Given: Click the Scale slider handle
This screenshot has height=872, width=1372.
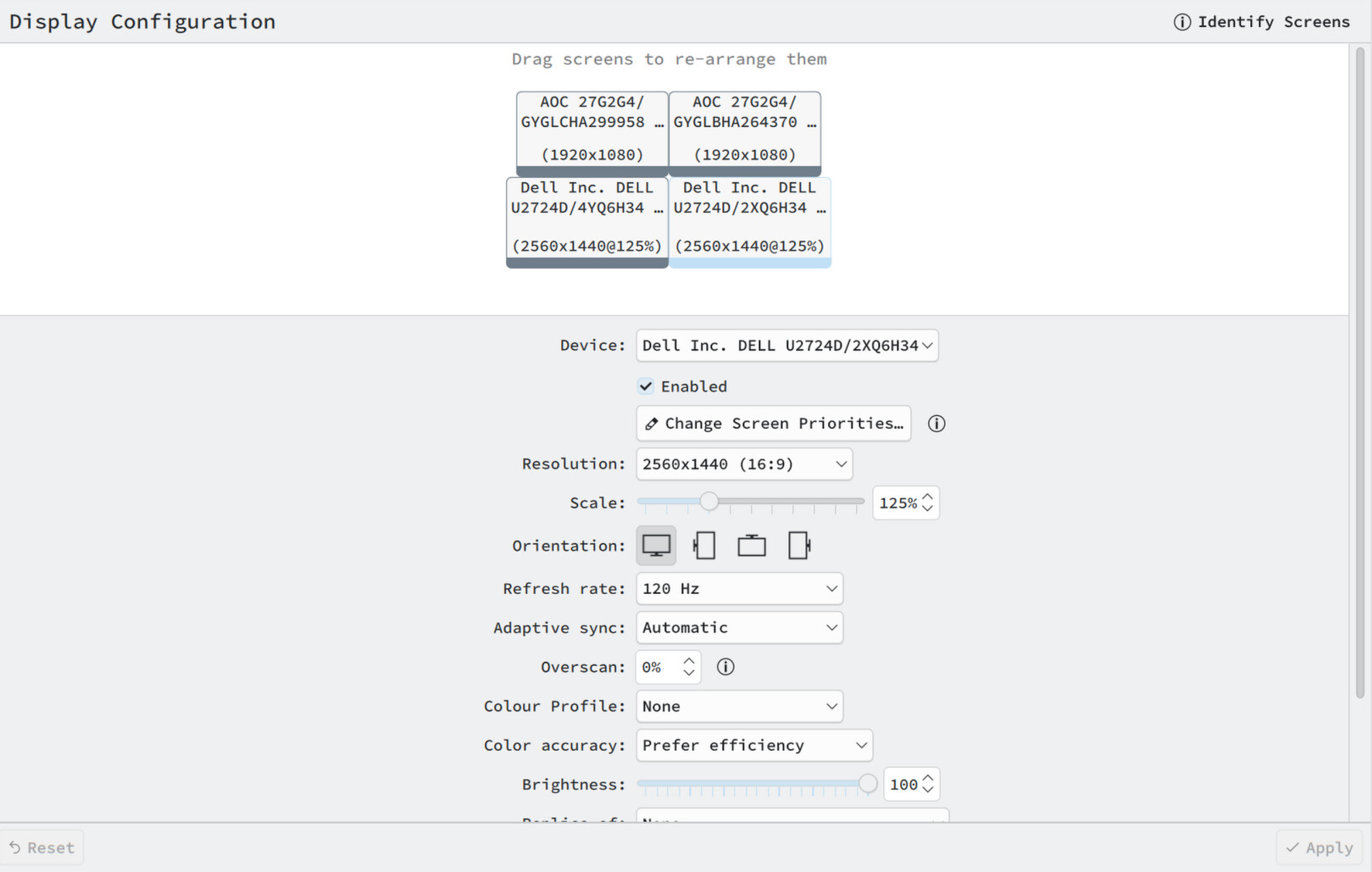Looking at the screenshot, I should pos(709,502).
